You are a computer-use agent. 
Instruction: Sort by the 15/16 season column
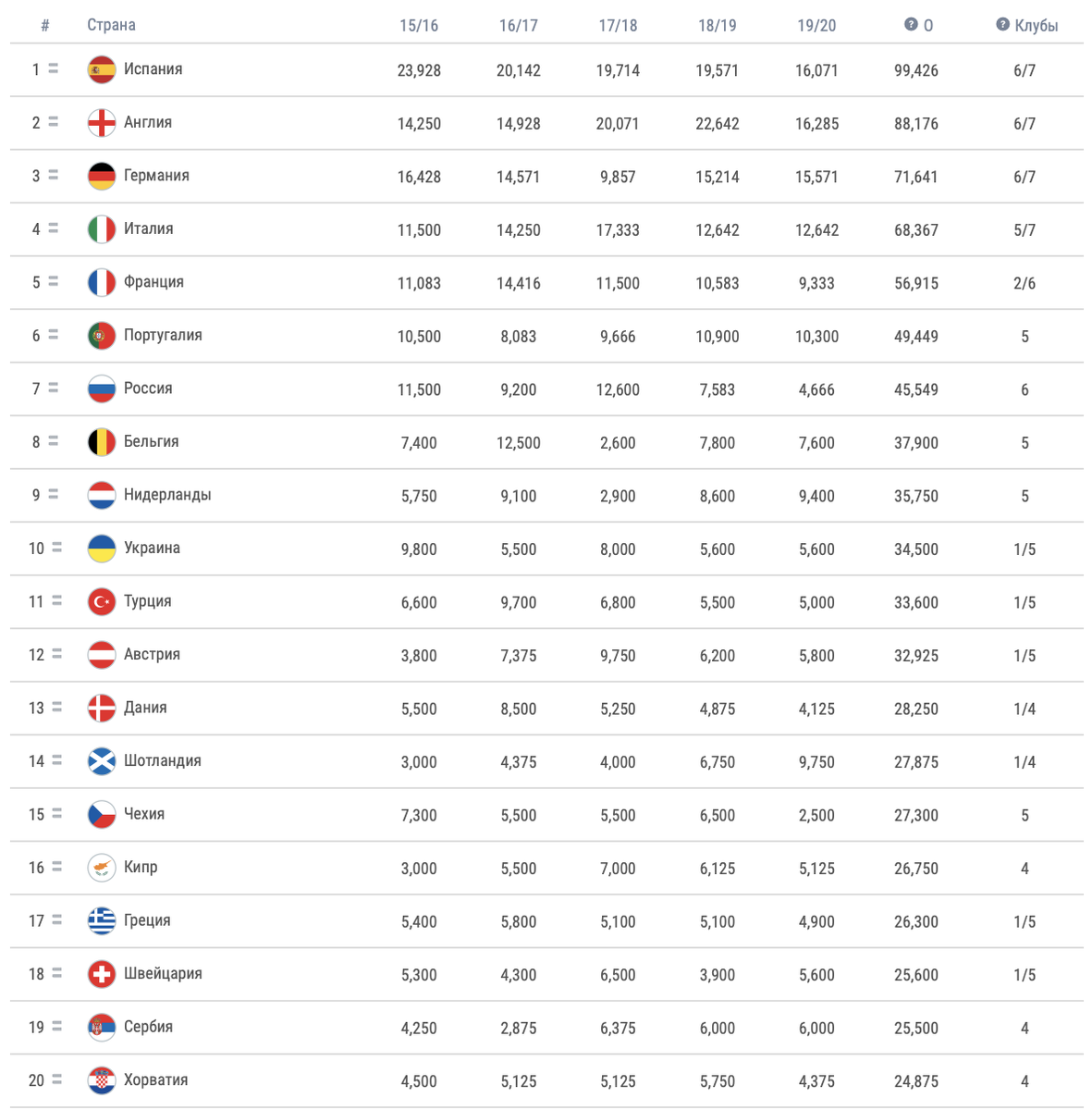pos(419,26)
